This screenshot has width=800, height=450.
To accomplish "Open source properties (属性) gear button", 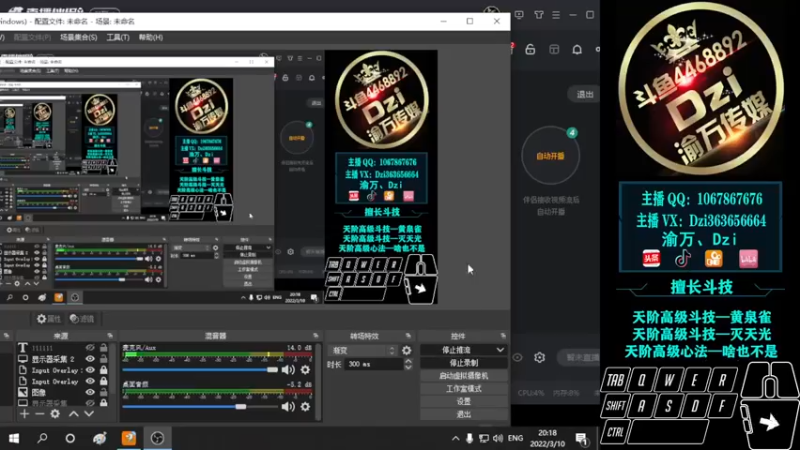I will tap(48, 319).
